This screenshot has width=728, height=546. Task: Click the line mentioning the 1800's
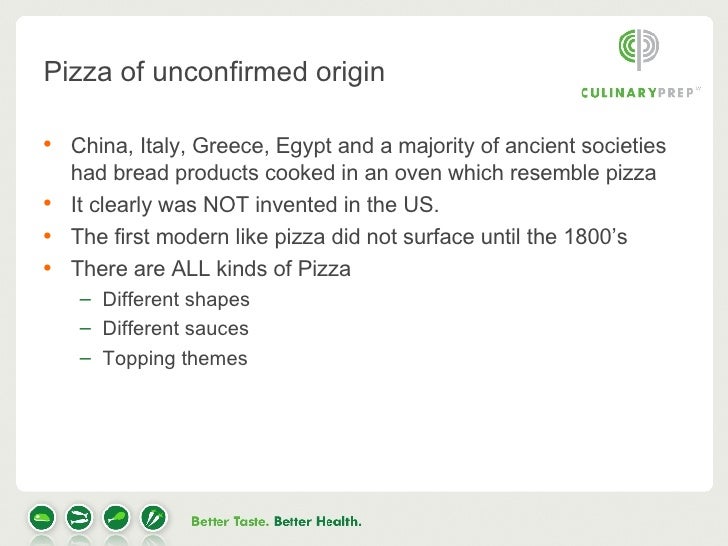[349, 237]
